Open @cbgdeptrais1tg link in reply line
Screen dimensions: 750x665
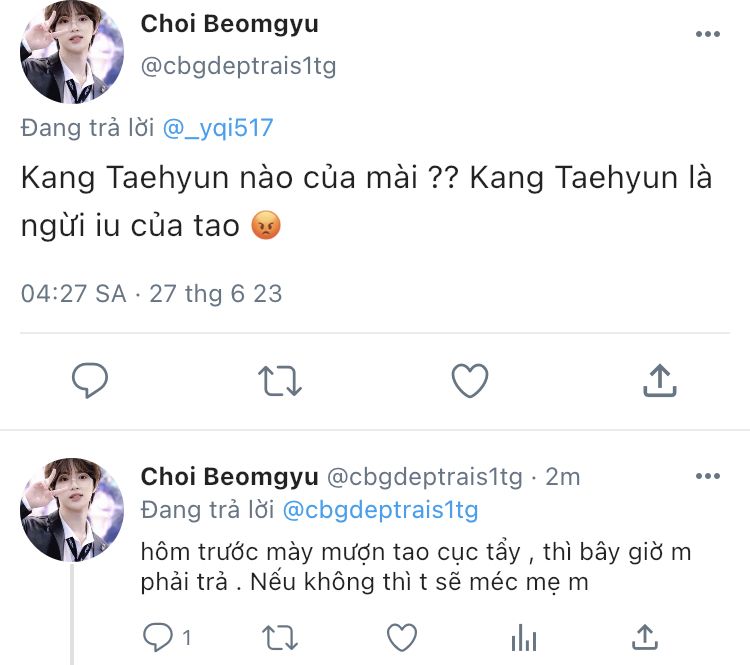coord(380,510)
